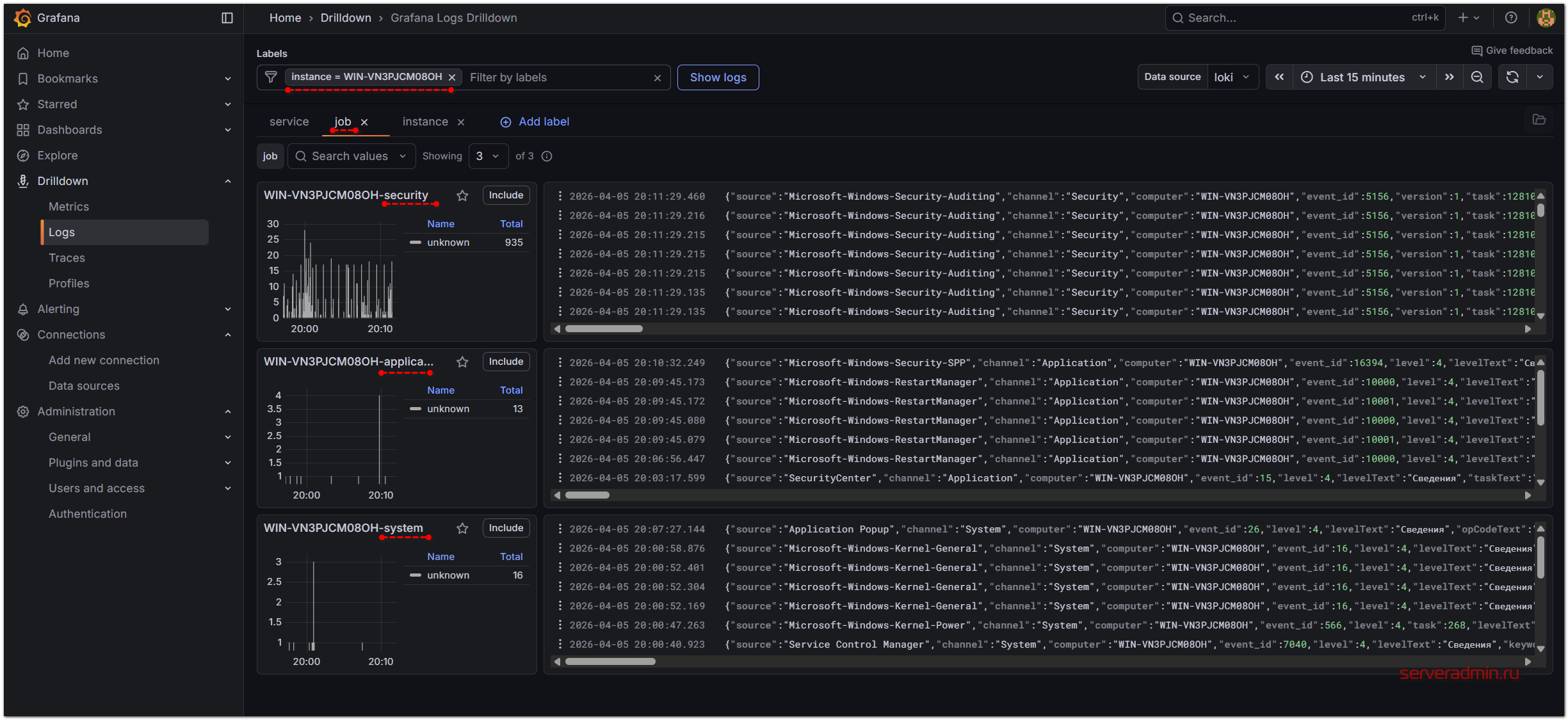Switch to the service label tab
Image resolution: width=1568 pixels, height=720 pixels.
pos(289,122)
